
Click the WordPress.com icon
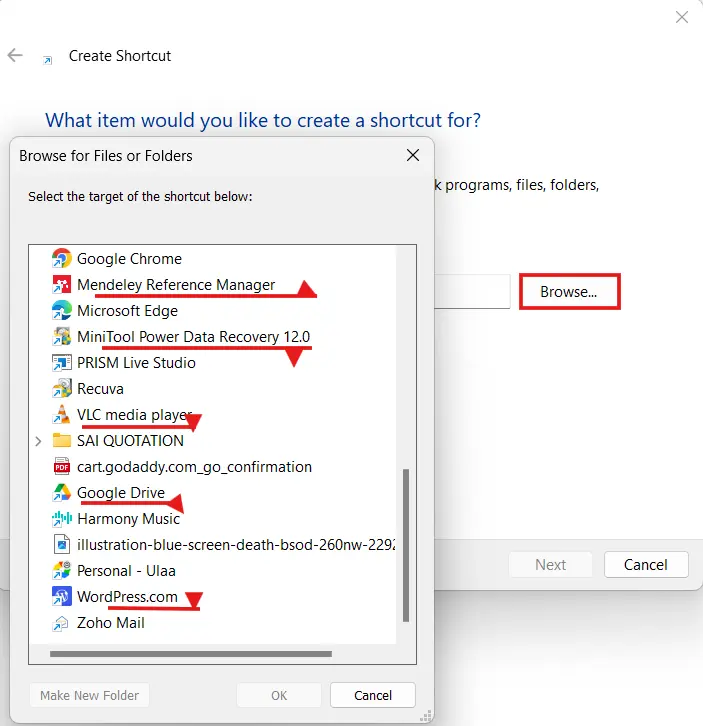(62, 596)
